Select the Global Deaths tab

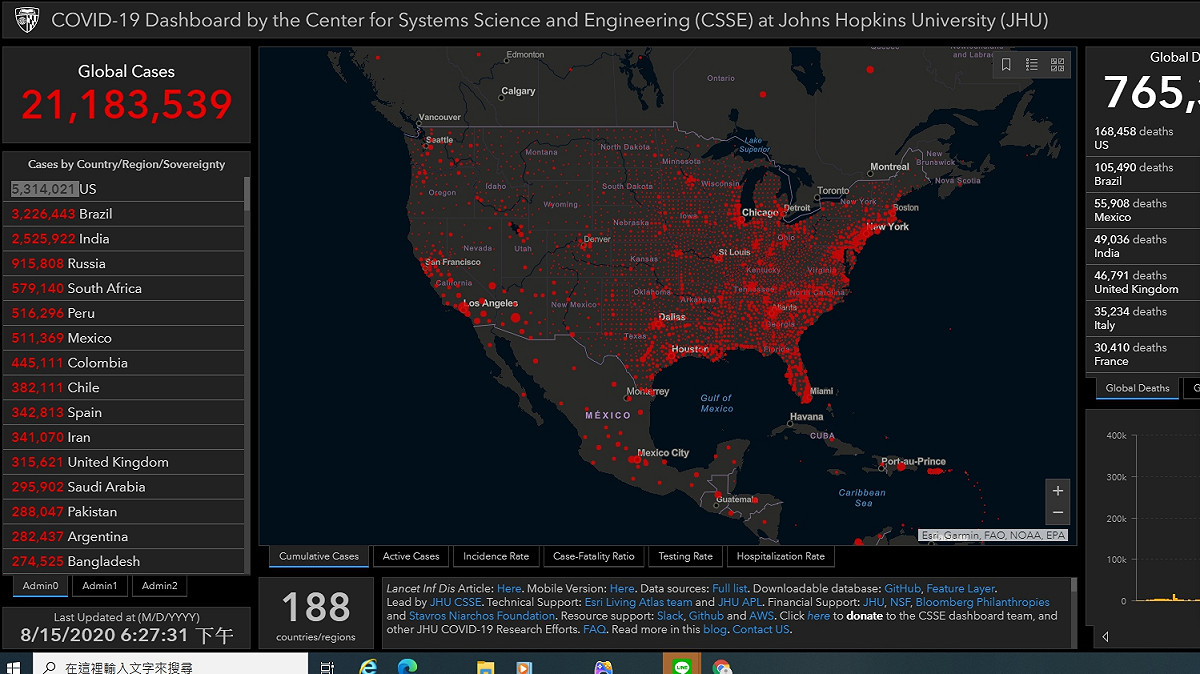click(x=1137, y=388)
